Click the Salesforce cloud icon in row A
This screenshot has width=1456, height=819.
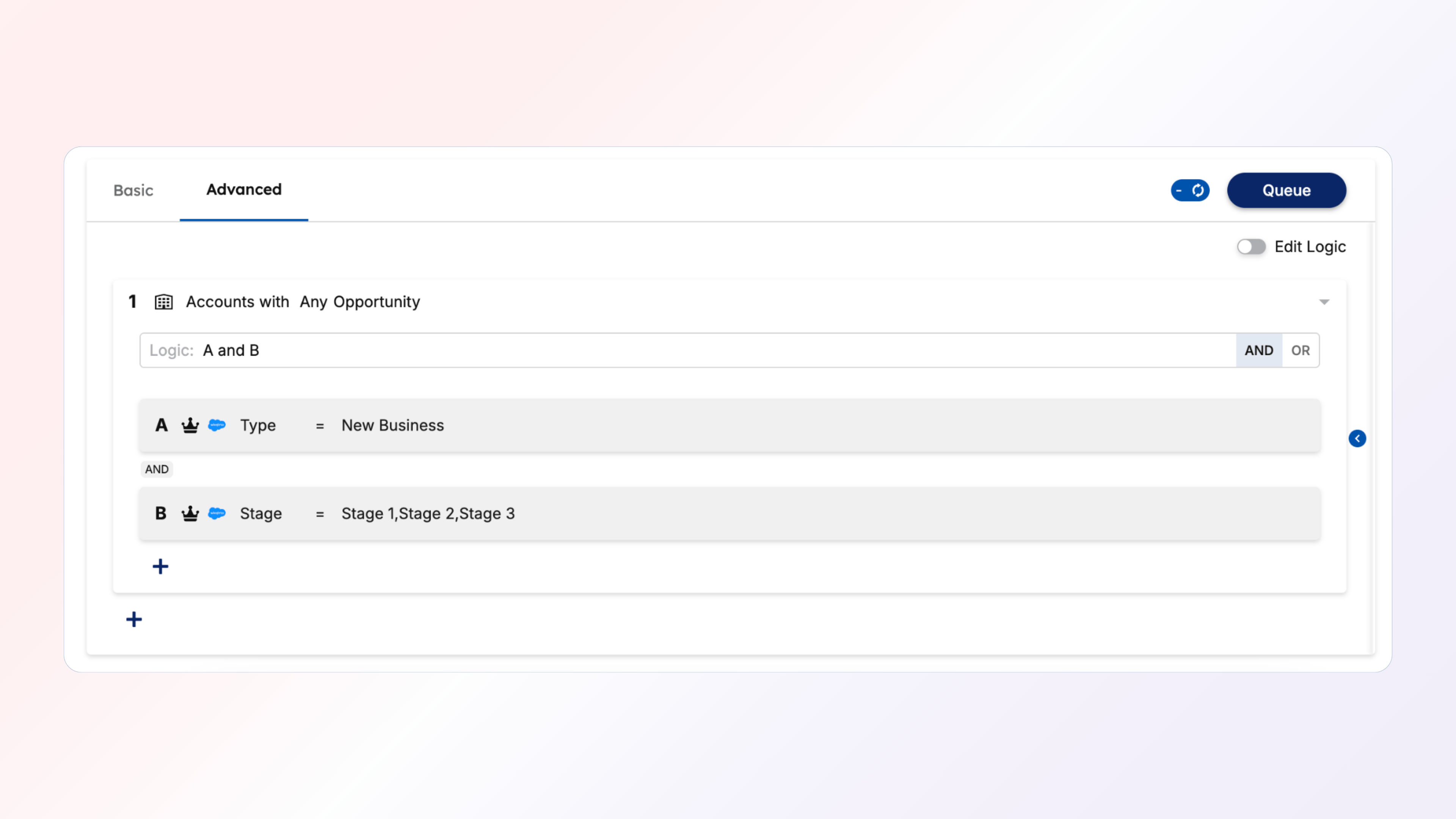tap(217, 425)
